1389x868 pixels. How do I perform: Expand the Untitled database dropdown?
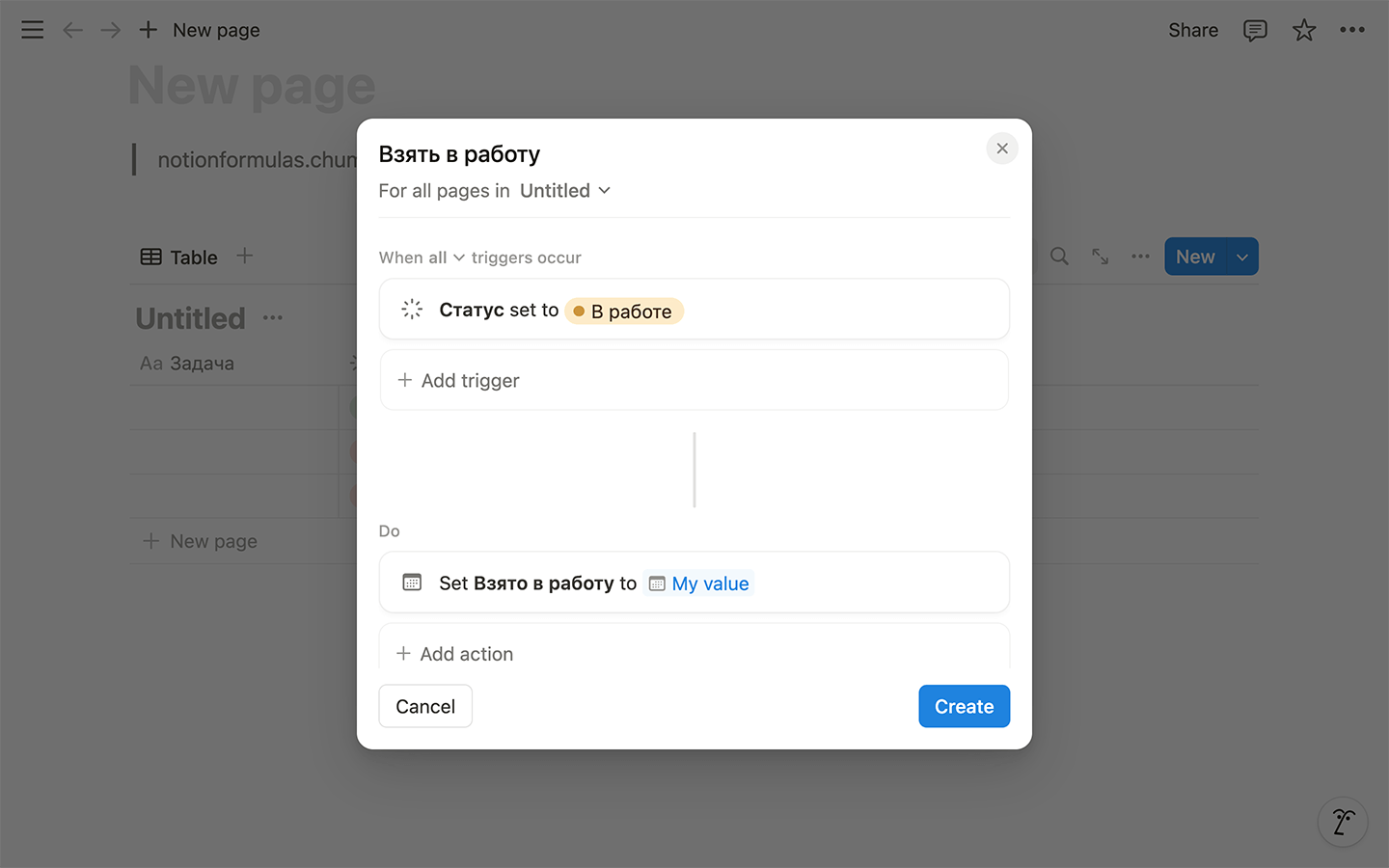click(x=565, y=191)
